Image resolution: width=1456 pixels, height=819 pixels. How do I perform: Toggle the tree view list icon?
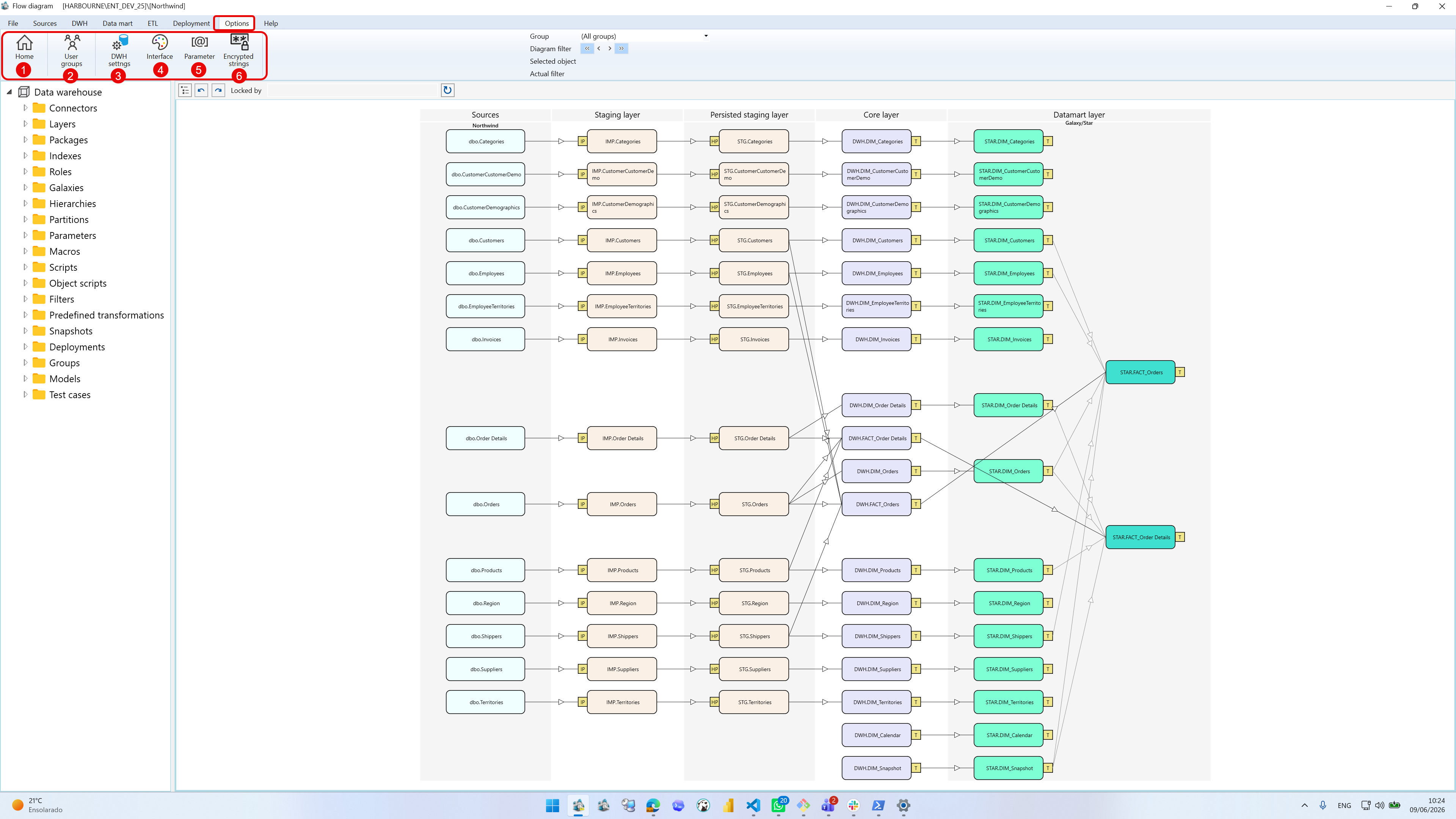[x=185, y=91]
